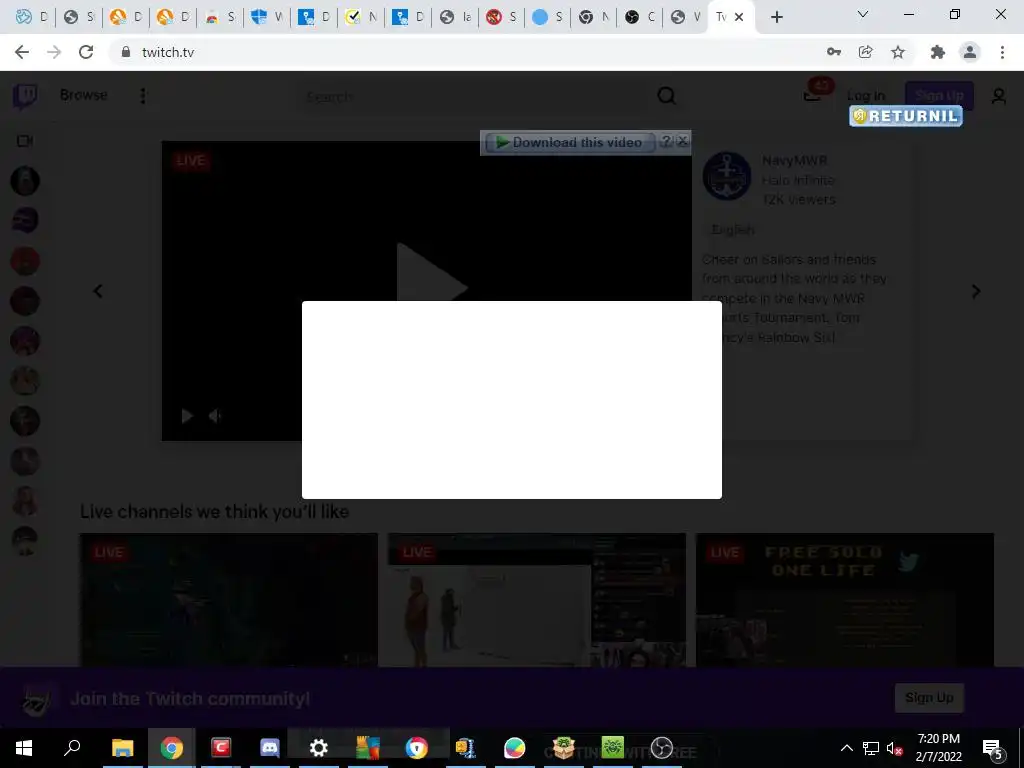Show hidden system tray icons
The image size is (1024, 768).
coord(846,748)
